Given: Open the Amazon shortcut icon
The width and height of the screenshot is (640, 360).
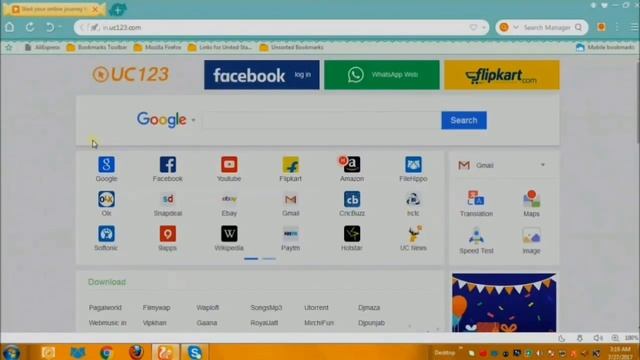Looking at the screenshot, I should [x=352, y=164].
